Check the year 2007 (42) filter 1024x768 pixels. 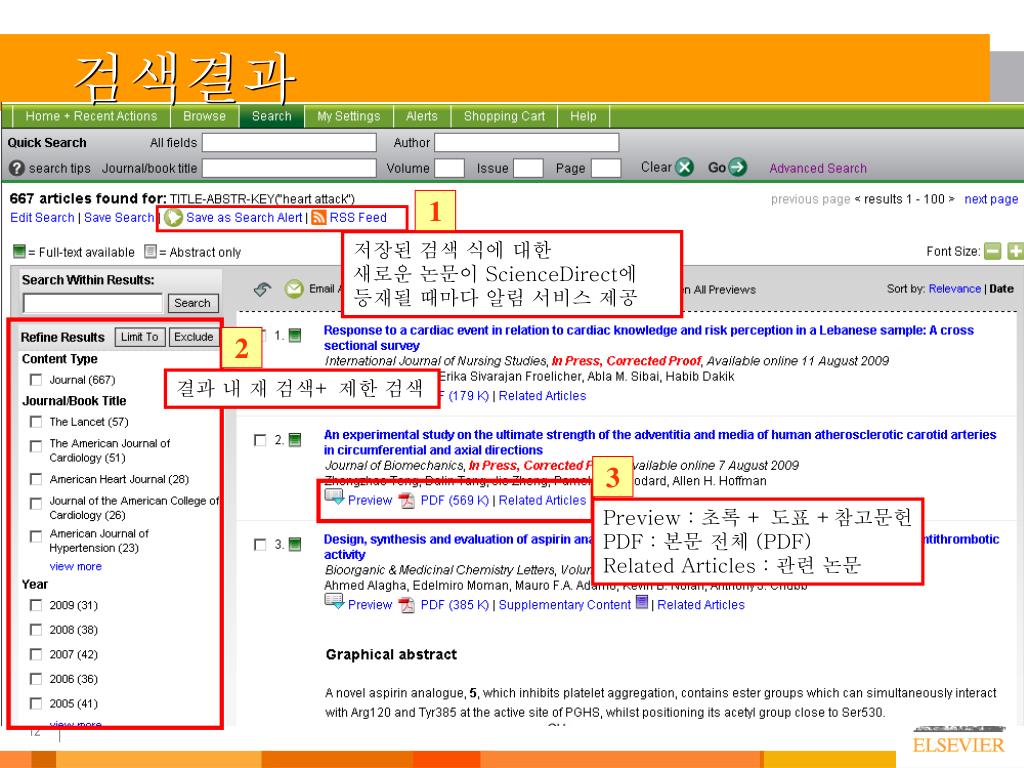(36, 654)
